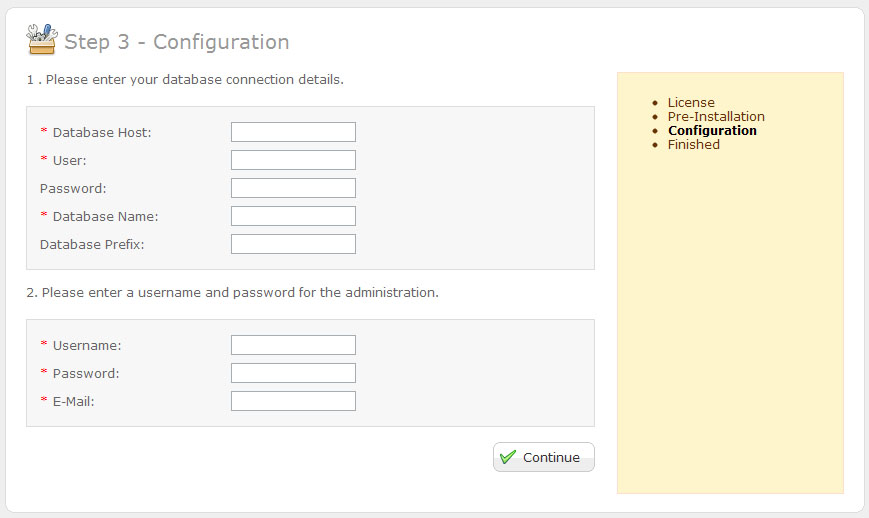This screenshot has width=869, height=518.
Task: Click the Database Name label
Action: pyautogui.click(x=105, y=216)
